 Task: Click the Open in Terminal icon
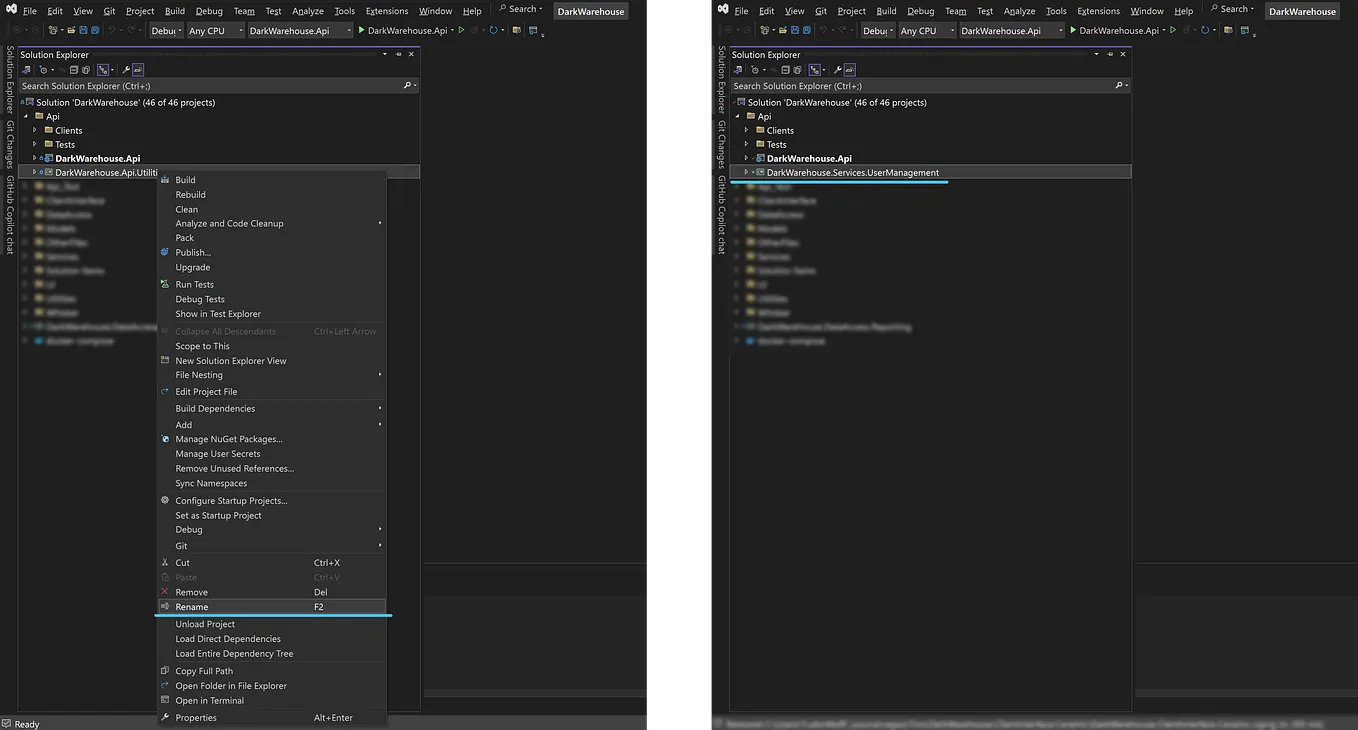click(x=165, y=700)
